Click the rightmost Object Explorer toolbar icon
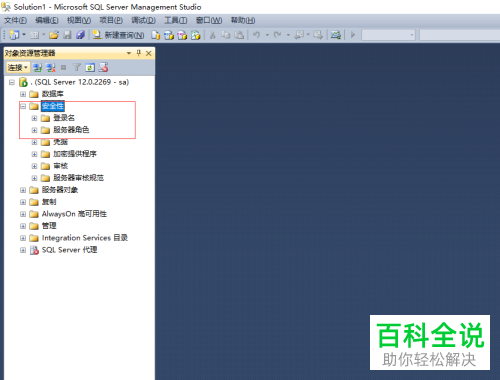This screenshot has height=380, width=500. coord(103,68)
